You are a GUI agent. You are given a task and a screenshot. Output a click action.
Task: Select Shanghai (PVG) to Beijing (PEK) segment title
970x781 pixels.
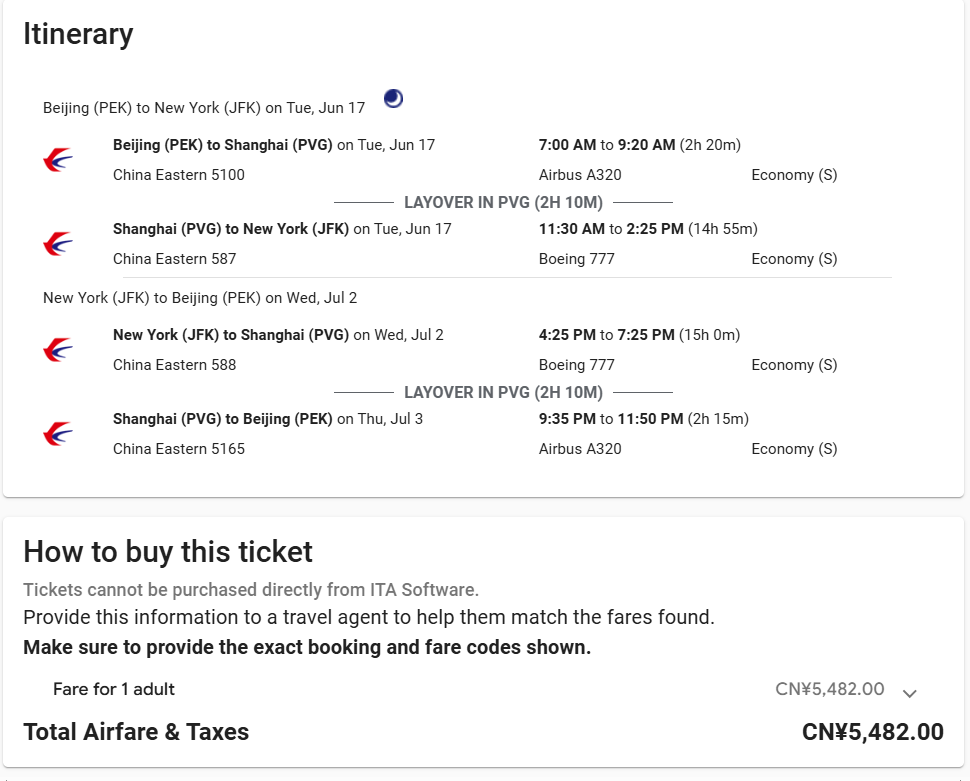pyautogui.click(x=223, y=419)
